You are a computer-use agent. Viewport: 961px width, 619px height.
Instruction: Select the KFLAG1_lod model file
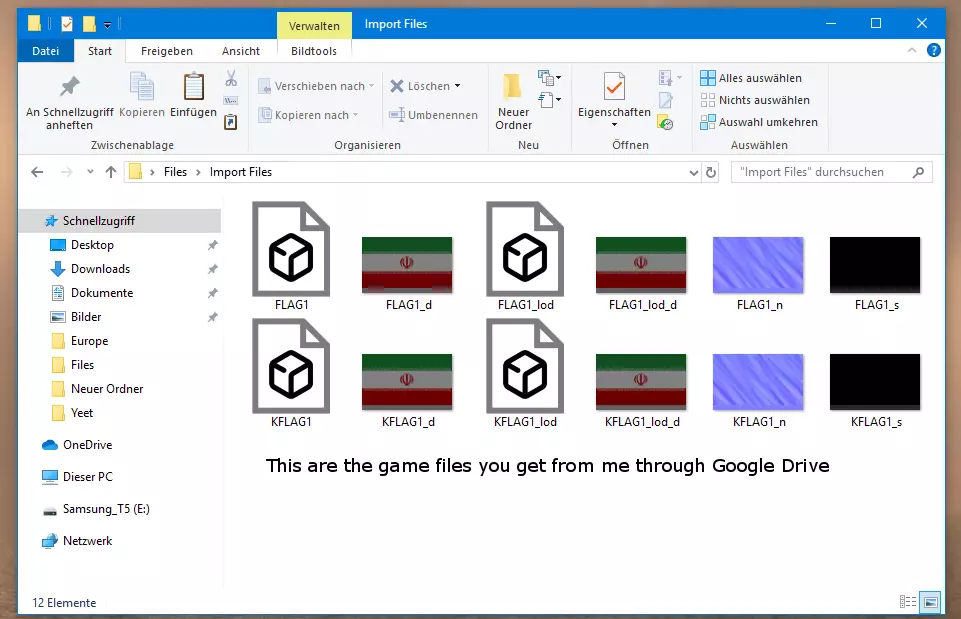point(525,373)
